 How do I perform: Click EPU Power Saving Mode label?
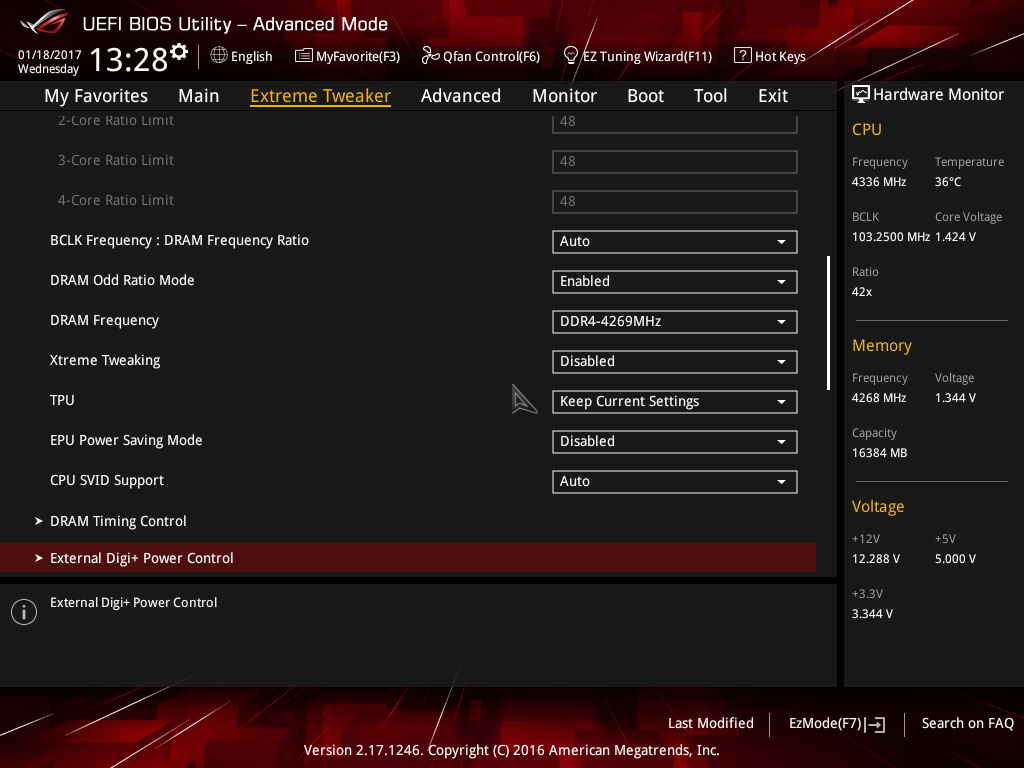point(126,440)
